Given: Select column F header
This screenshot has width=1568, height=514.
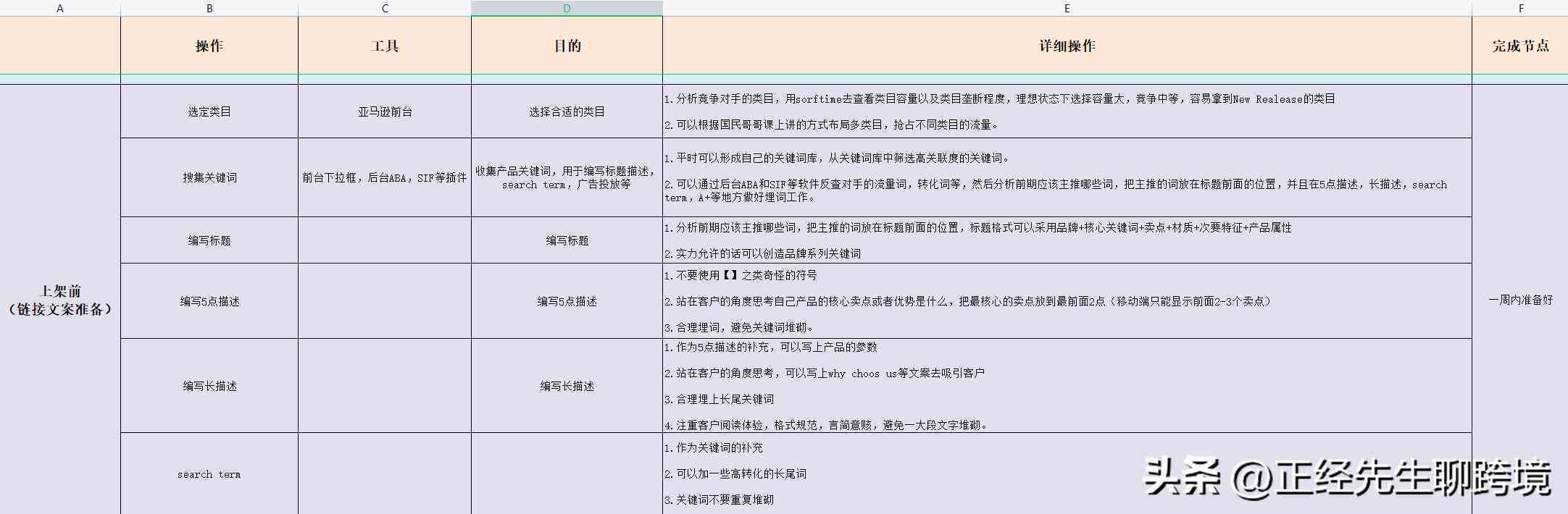Looking at the screenshot, I should (x=1520, y=8).
